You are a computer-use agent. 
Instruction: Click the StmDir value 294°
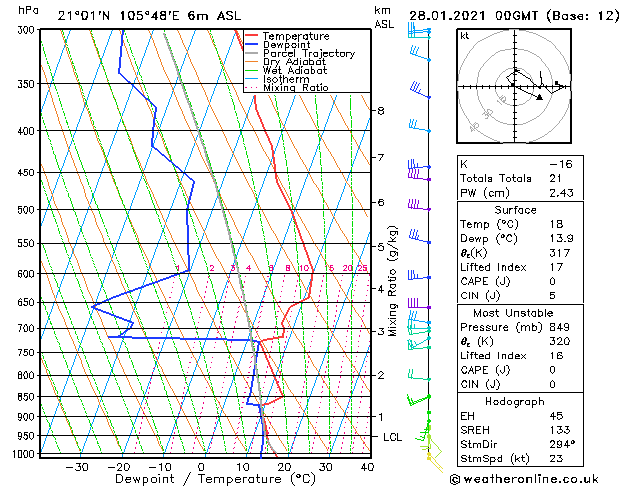coord(562,444)
